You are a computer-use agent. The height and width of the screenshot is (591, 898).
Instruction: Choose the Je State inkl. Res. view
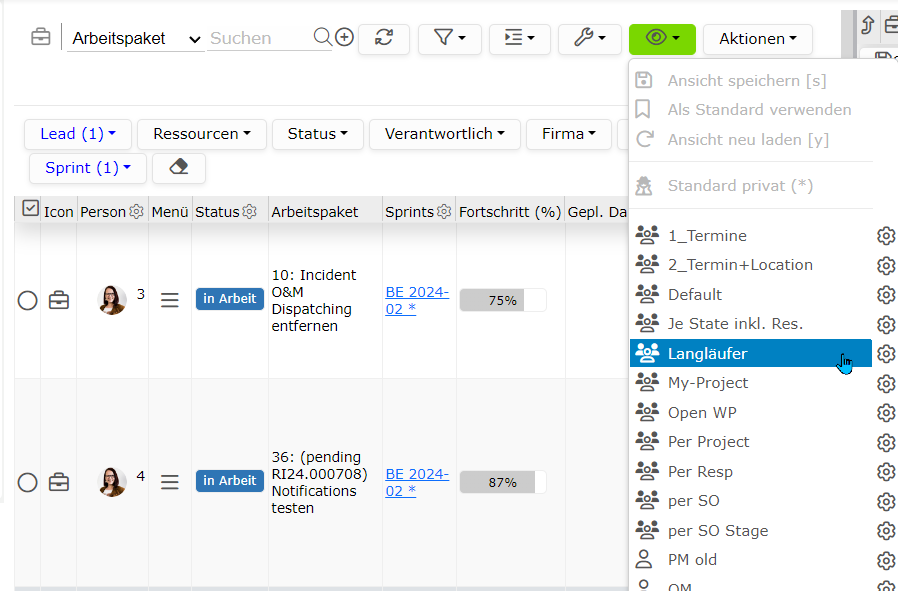750,324
